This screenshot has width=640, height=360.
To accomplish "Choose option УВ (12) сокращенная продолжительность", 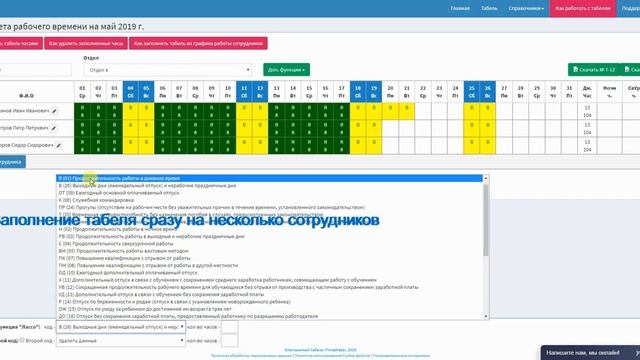I will (x=269, y=287).
